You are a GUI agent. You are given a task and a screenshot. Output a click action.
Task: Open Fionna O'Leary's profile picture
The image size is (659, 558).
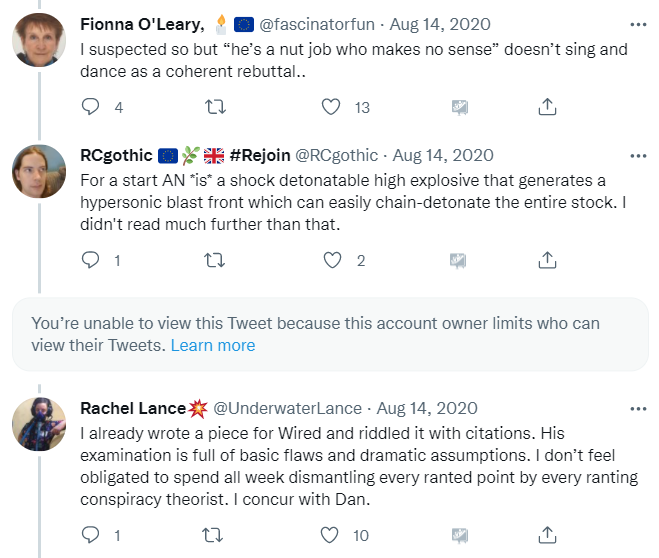tap(39, 42)
